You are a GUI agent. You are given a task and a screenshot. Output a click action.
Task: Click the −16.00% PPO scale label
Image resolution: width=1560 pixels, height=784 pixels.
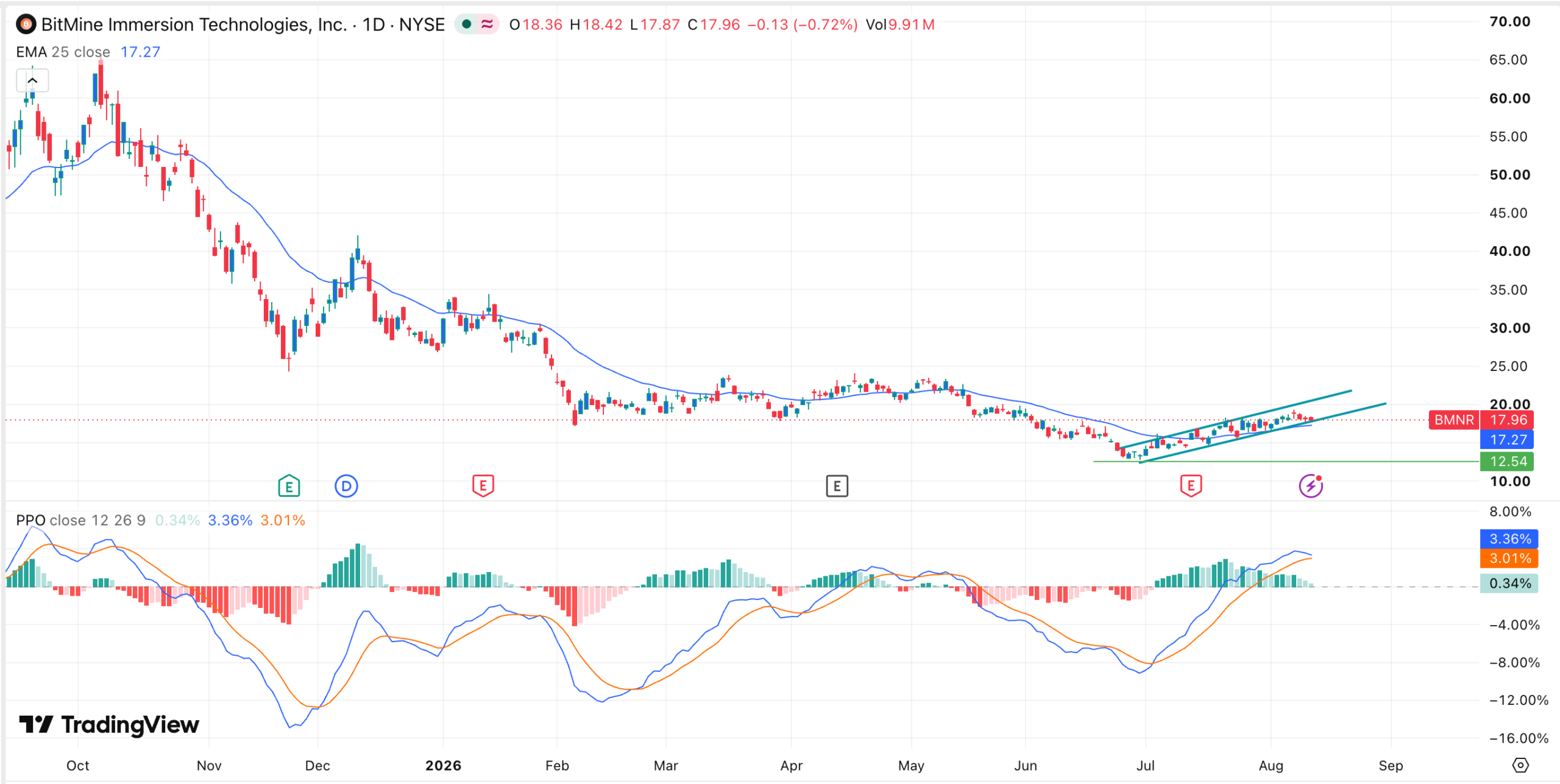pyautogui.click(x=1519, y=738)
